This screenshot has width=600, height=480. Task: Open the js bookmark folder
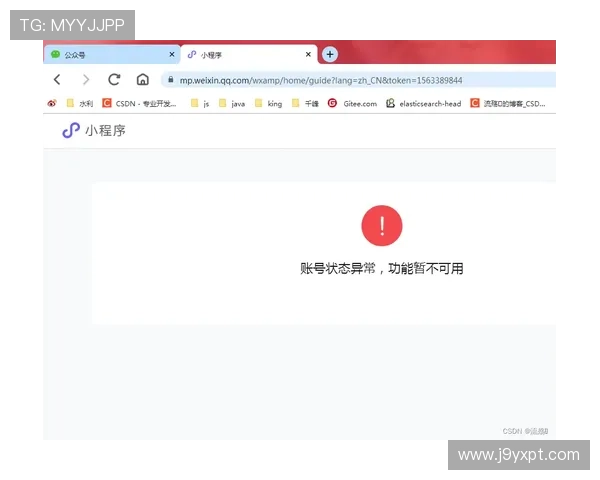click(x=200, y=103)
